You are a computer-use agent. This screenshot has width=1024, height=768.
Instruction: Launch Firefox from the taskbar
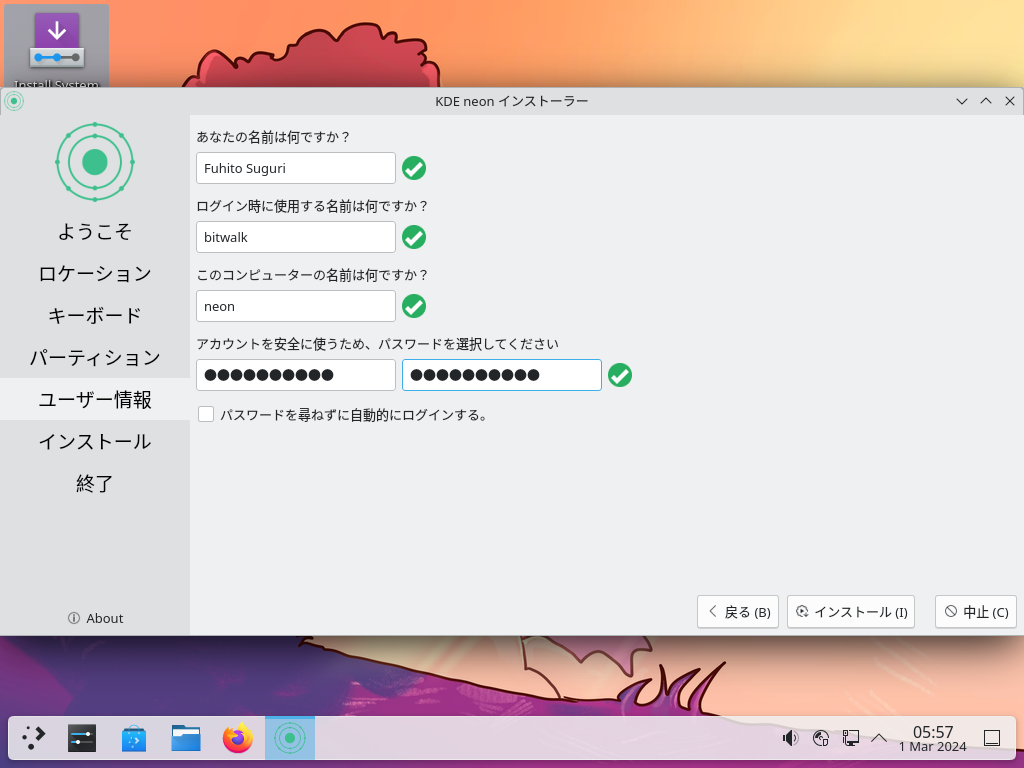[238, 738]
